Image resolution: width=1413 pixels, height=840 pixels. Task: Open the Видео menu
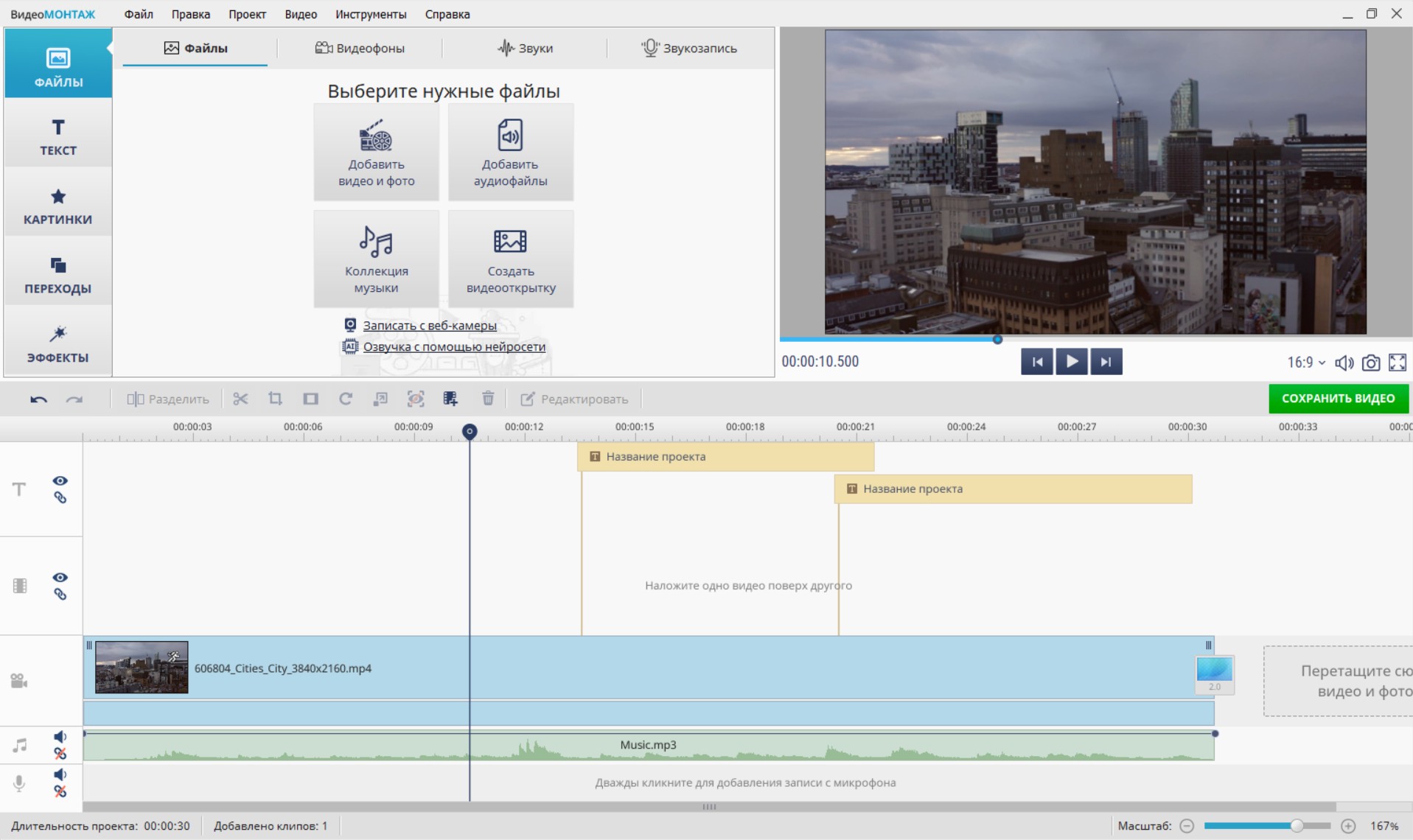(301, 14)
